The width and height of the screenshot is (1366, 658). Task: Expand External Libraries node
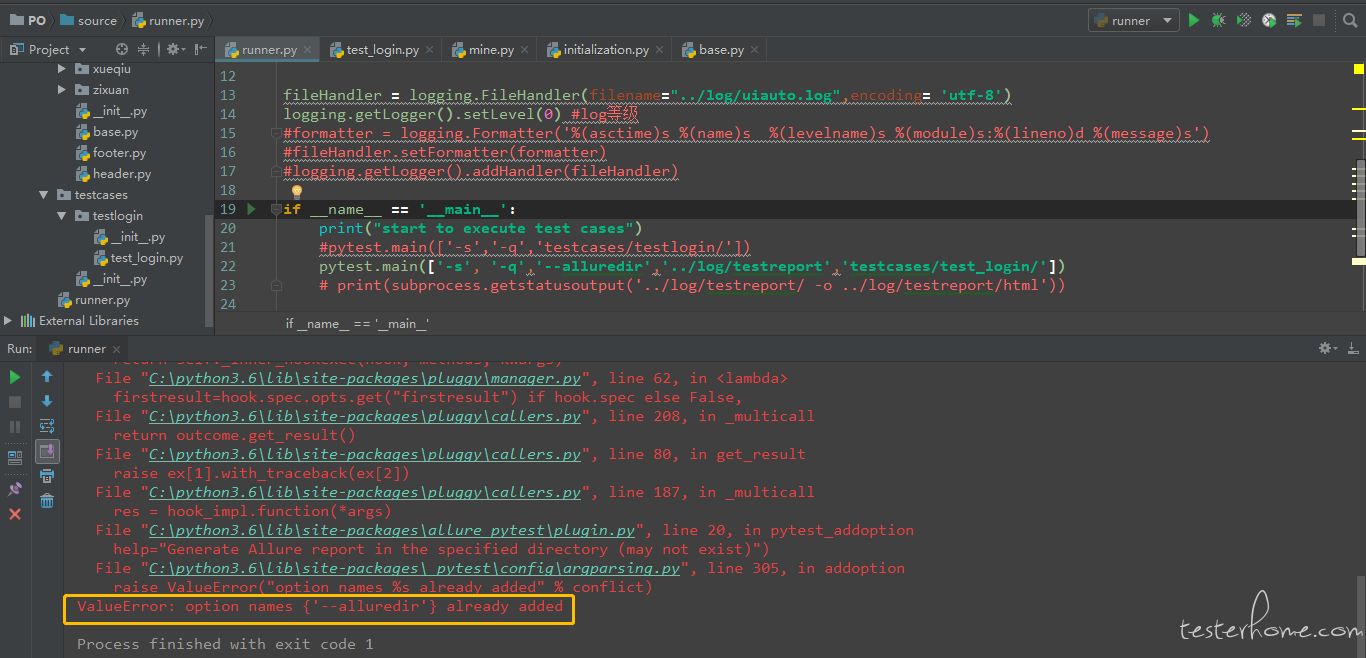tap(8, 321)
